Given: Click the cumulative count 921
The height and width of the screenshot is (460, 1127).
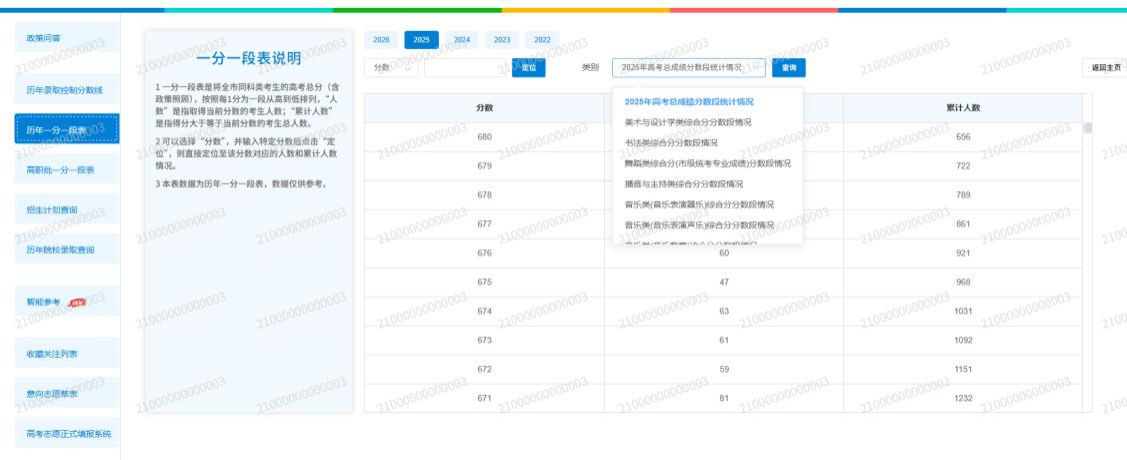Looking at the screenshot, I should click(963, 253).
